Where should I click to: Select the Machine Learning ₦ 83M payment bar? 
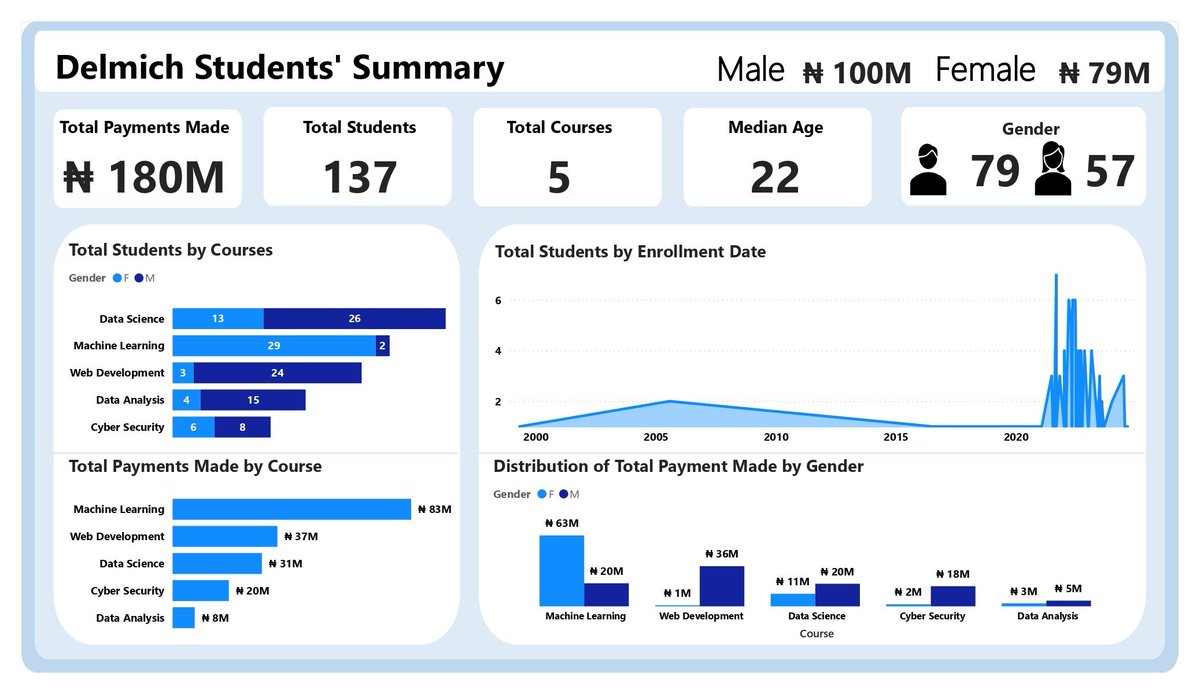click(292, 509)
